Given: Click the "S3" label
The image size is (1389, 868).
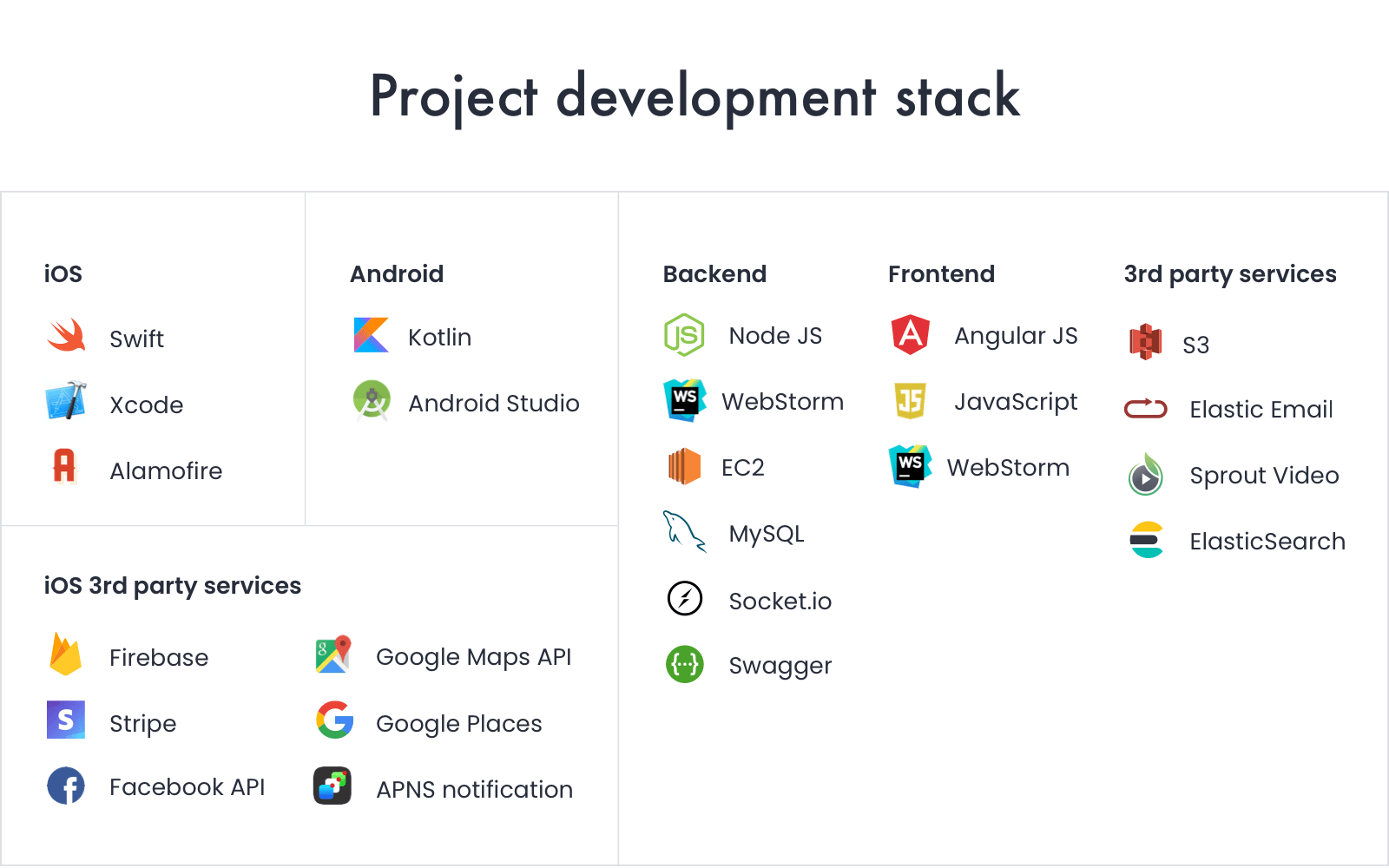Looking at the screenshot, I should click(1196, 345).
